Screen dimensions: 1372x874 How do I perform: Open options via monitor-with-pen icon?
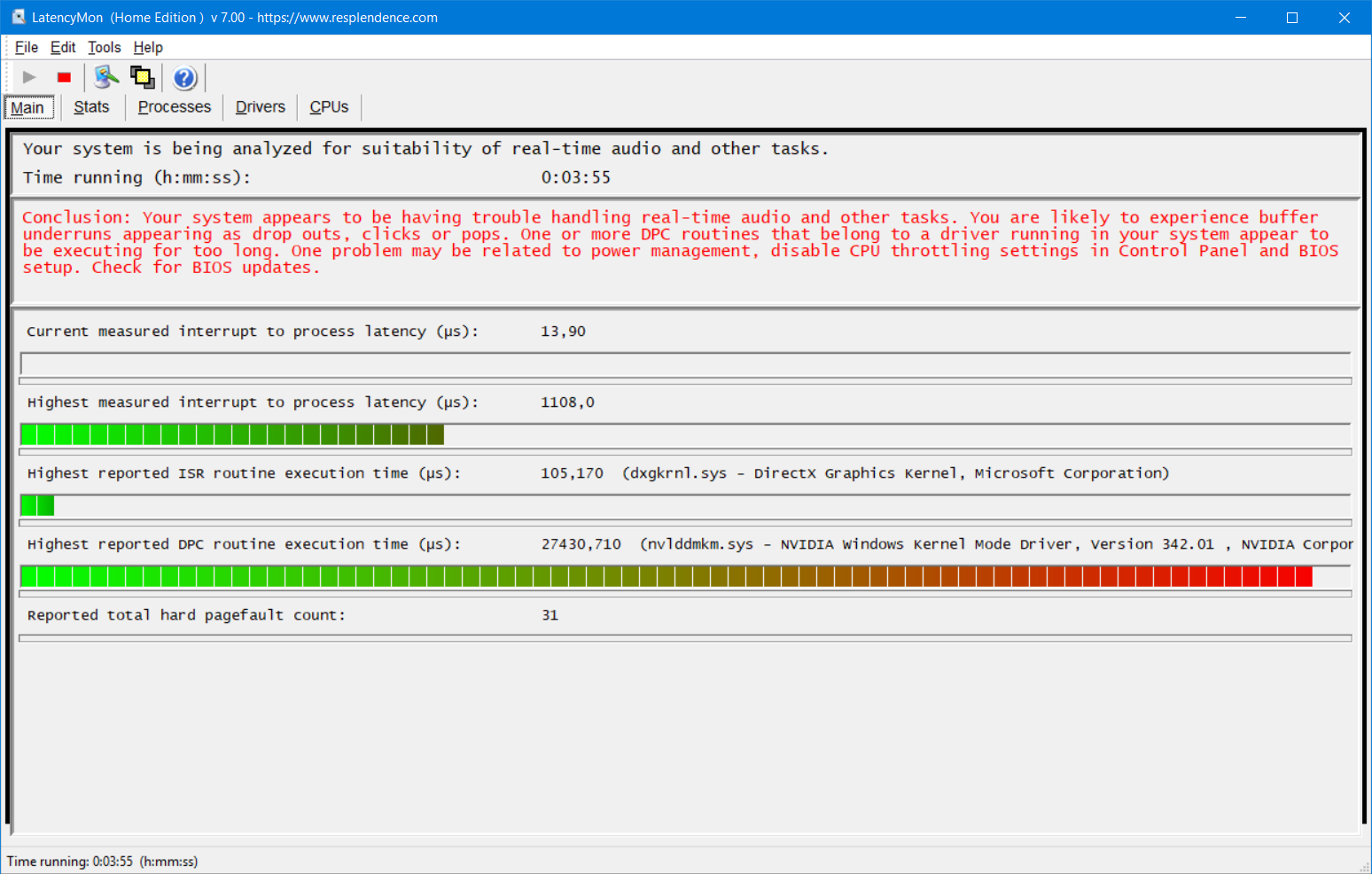106,78
